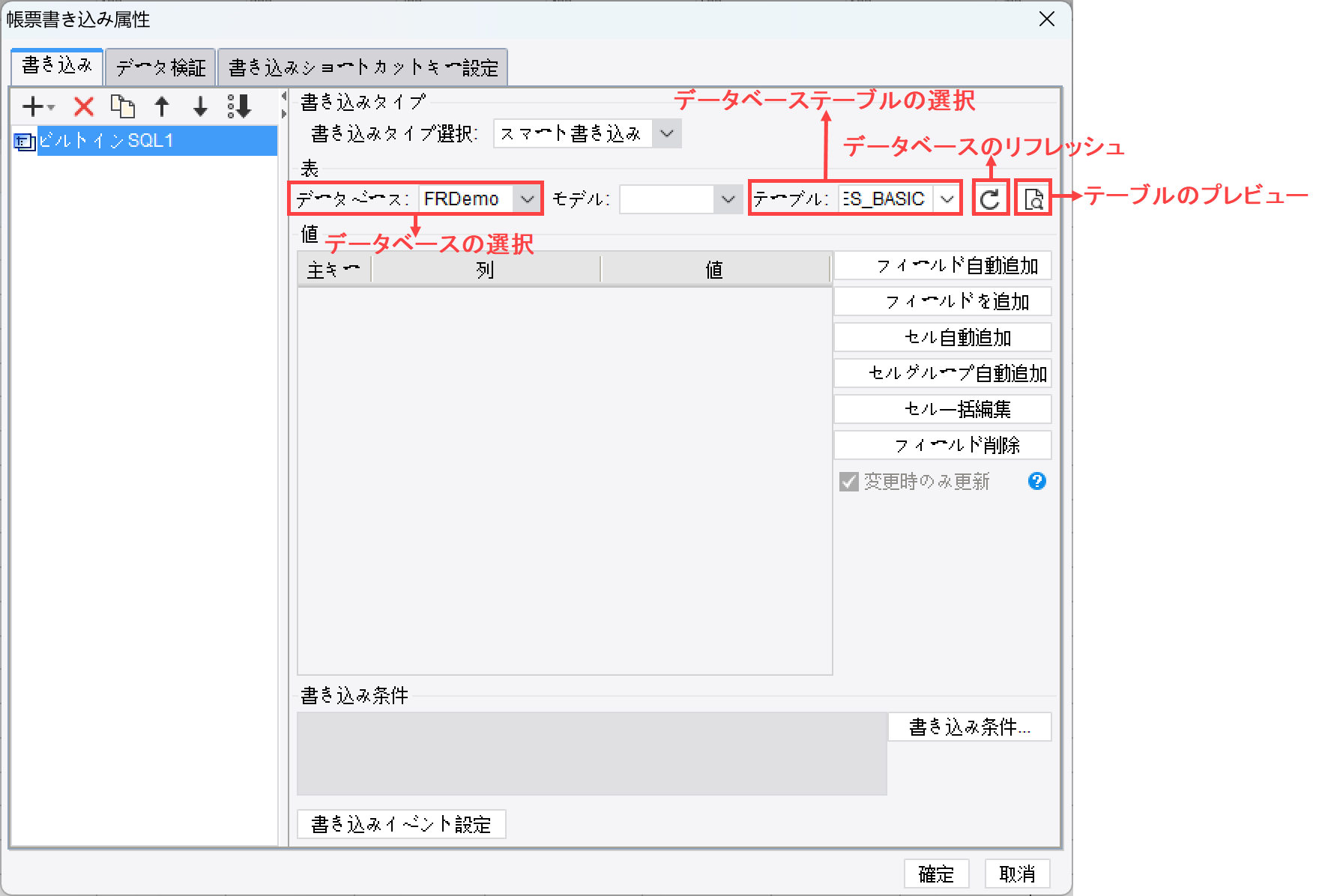Click フィールド自動追加 button
Image resolution: width=1328 pixels, height=896 pixels.
coord(943,266)
